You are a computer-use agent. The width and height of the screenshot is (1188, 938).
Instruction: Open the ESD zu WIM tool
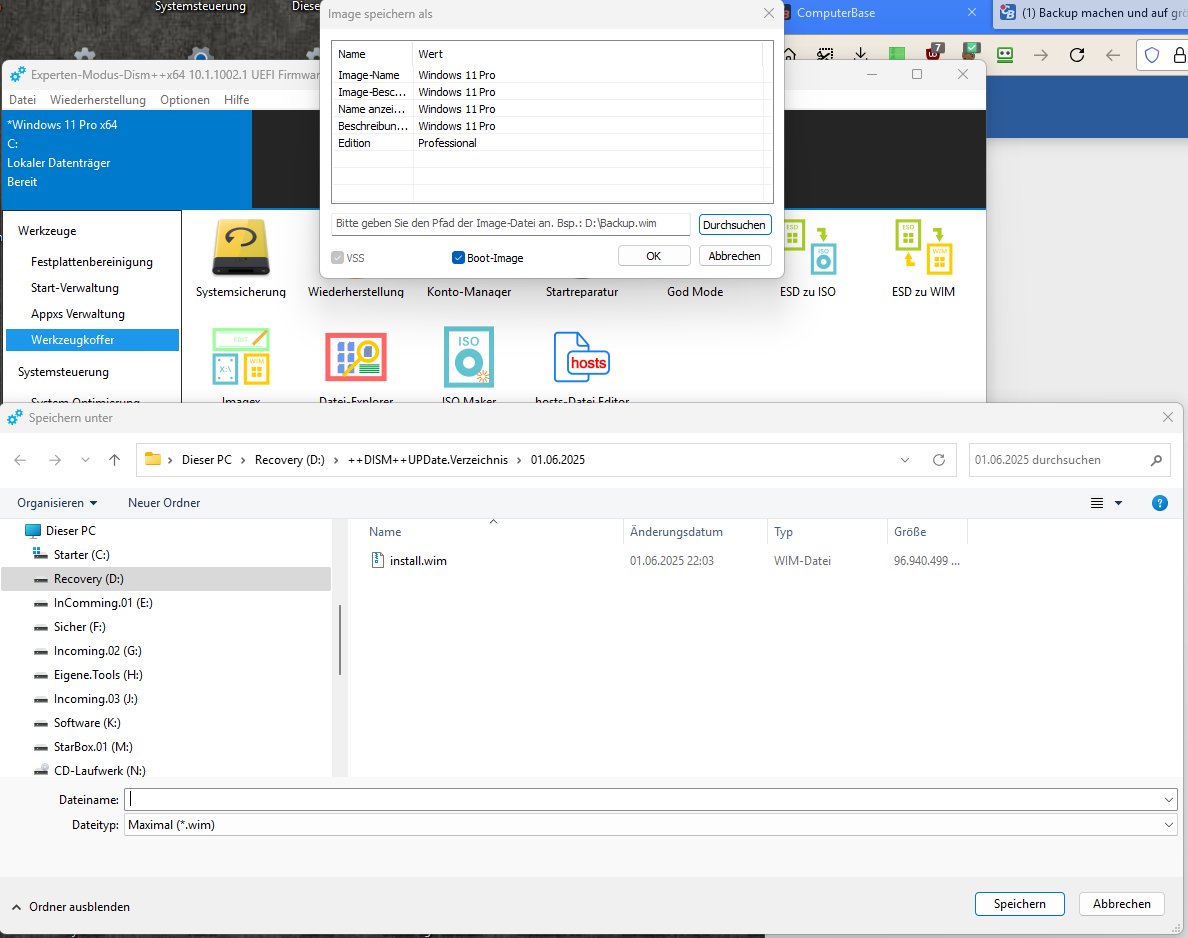(924, 248)
